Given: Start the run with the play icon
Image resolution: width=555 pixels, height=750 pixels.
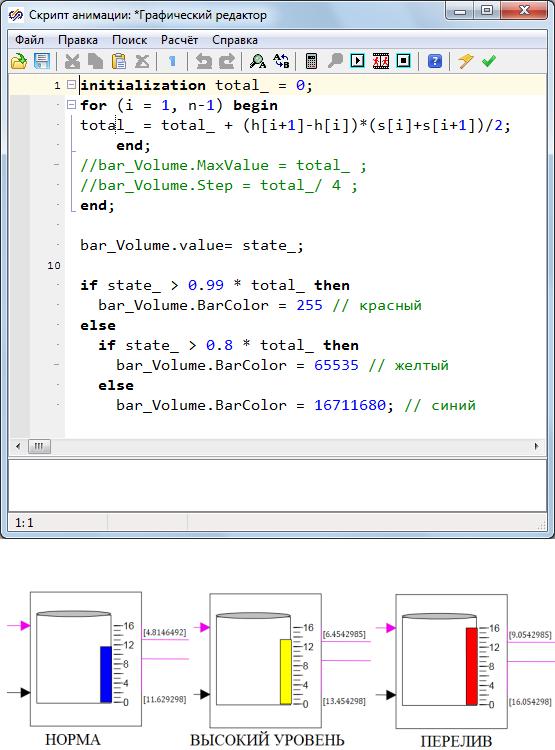Looking at the screenshot, I should pos(357,61).
